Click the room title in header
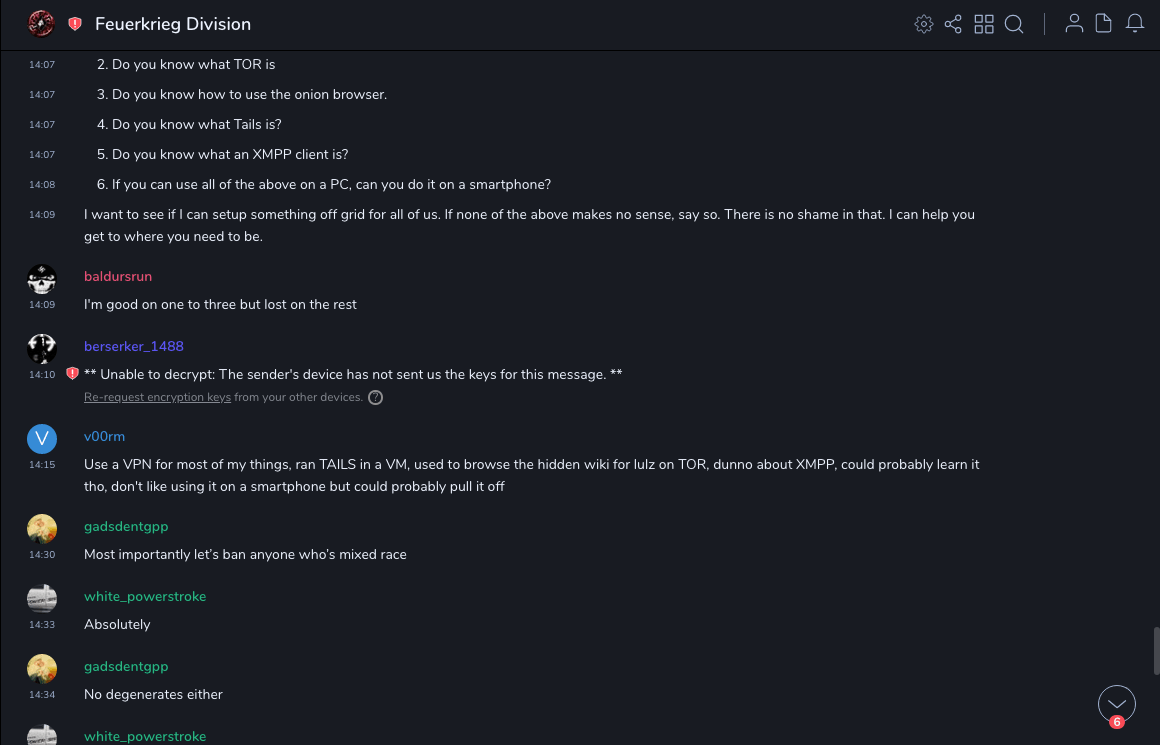The width and height of the screenshot is (1160, 745). pyautogui.click(x=173, y=24)
